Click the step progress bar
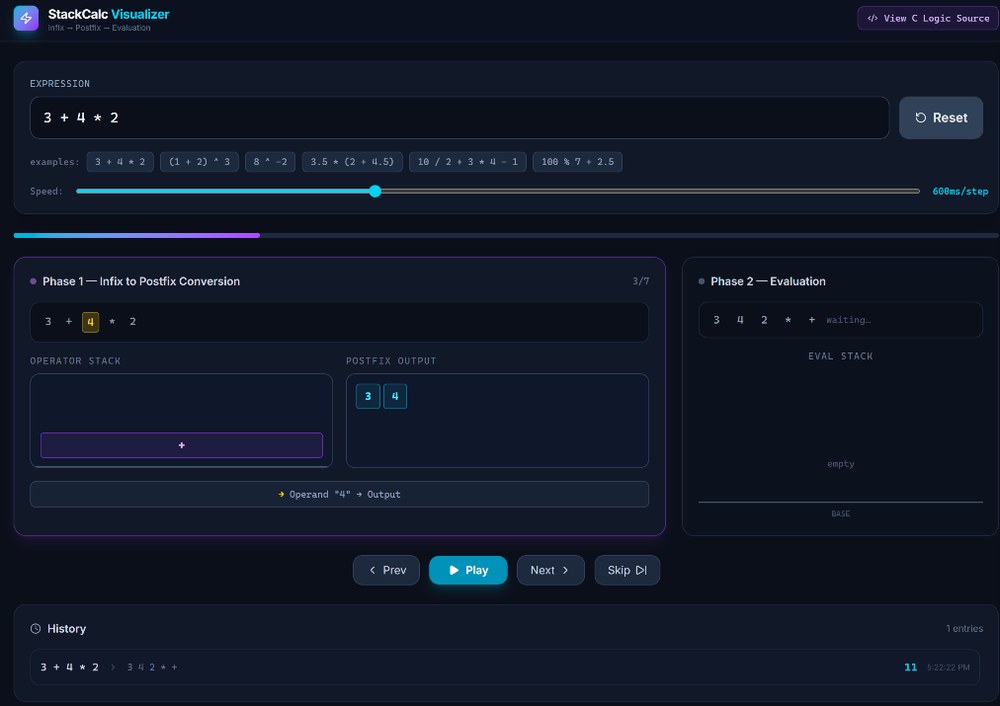The width and height of the screenshot is (1000, 706). coord(506,235)
